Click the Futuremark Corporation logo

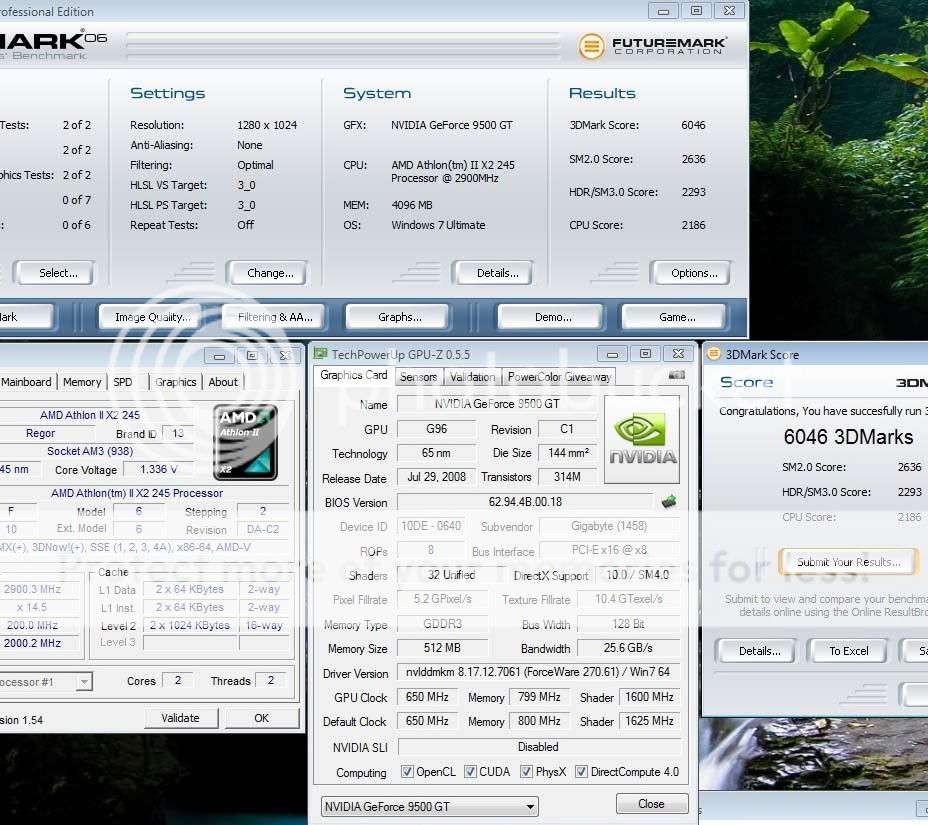point(652,46)
